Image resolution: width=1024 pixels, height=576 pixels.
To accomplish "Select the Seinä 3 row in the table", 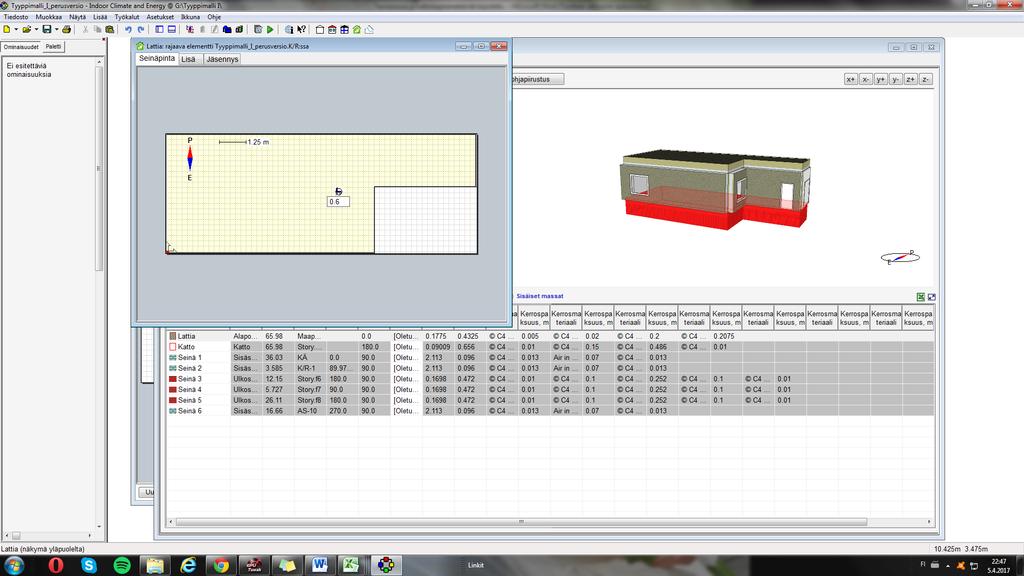I will [551, 379].
